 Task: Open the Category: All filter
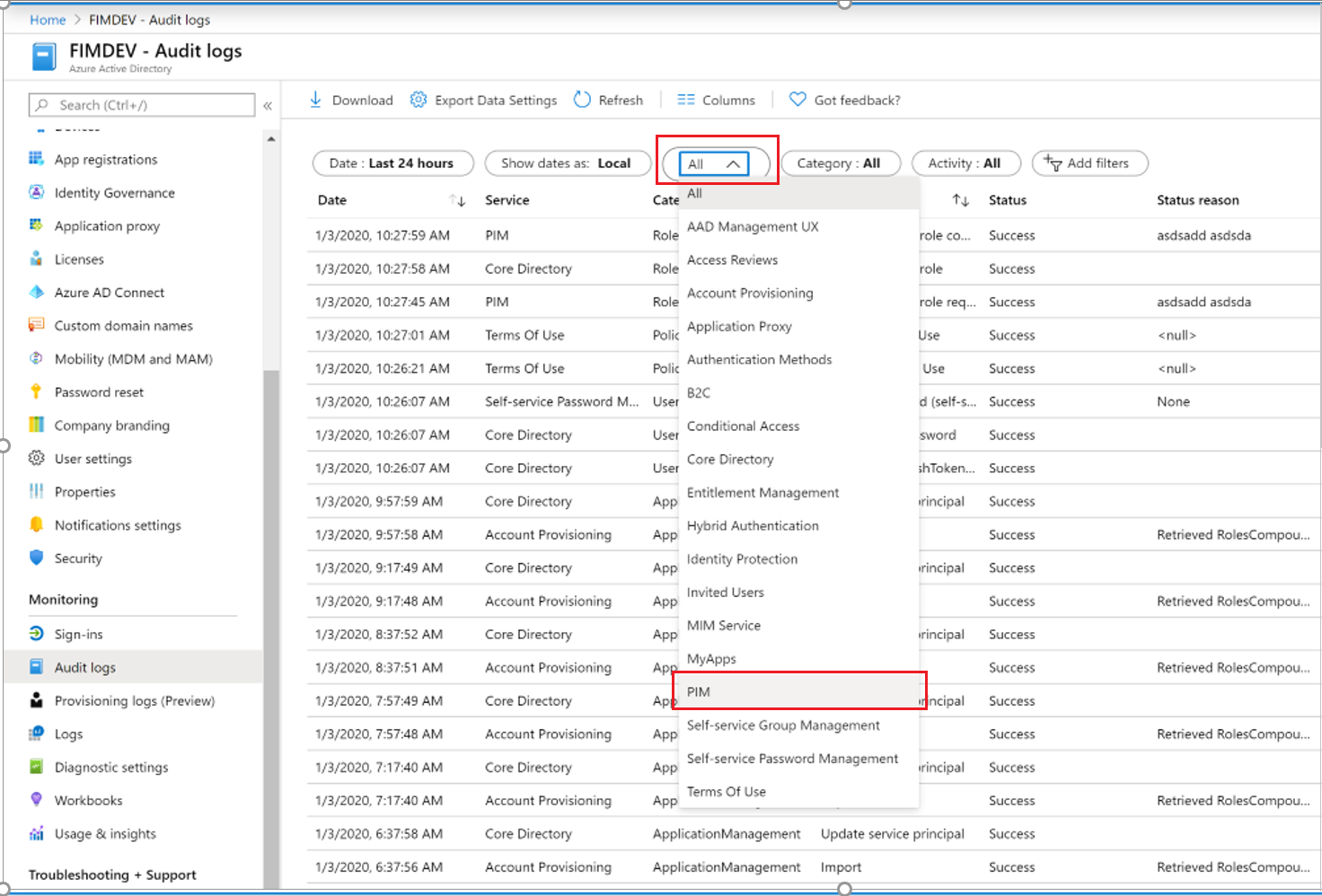(839, 163)
